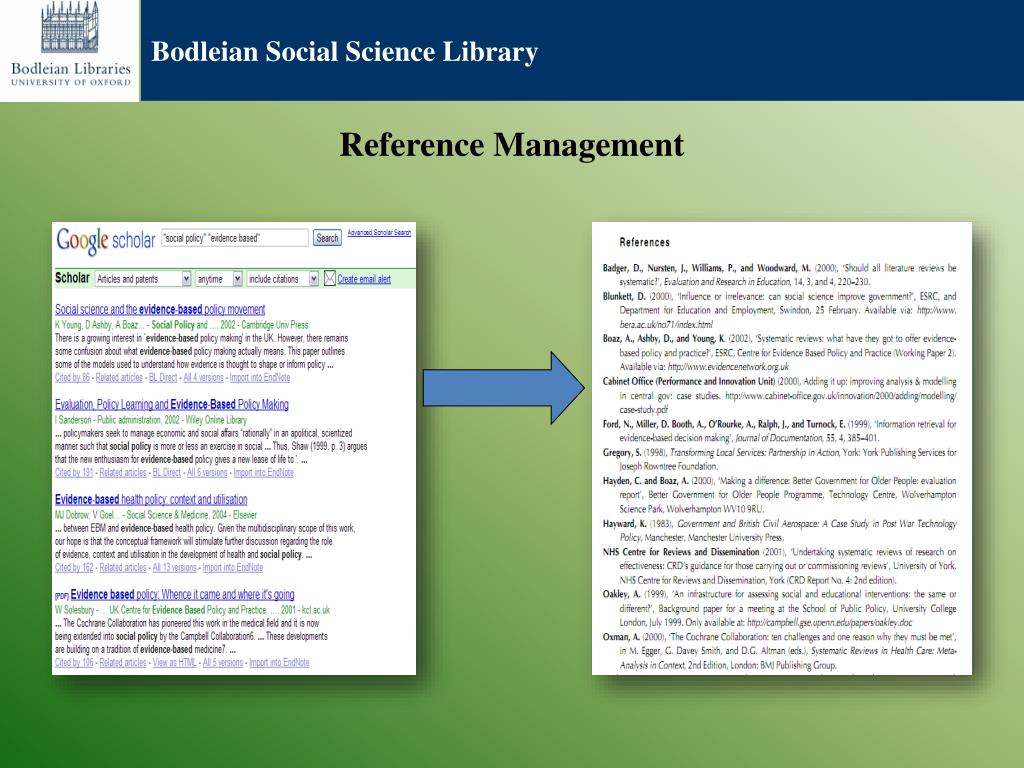Screen dimensions: 1024x768
Task: Open the 'include citations' dropdown
Action: (x=283, y=279)
